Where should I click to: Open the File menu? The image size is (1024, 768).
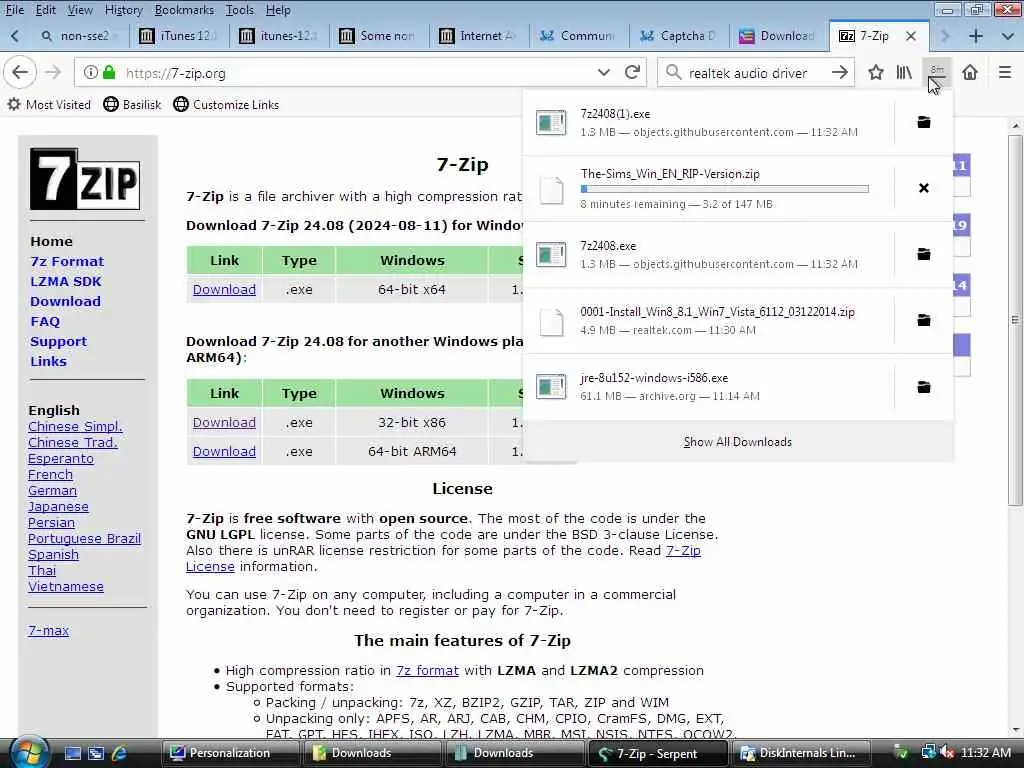click(x=14, y=10)
